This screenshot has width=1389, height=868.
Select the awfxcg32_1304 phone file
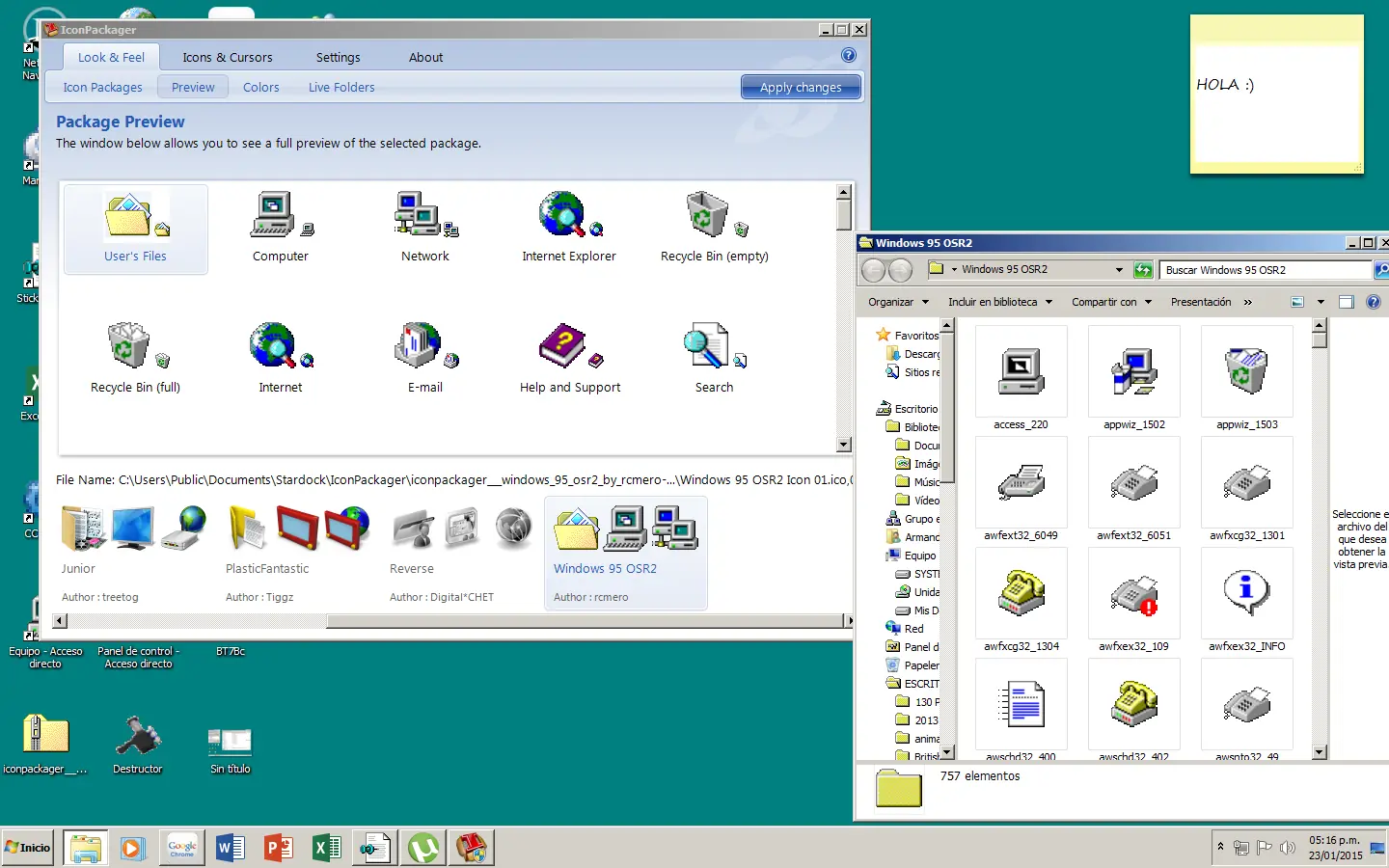coord(1021,600)
